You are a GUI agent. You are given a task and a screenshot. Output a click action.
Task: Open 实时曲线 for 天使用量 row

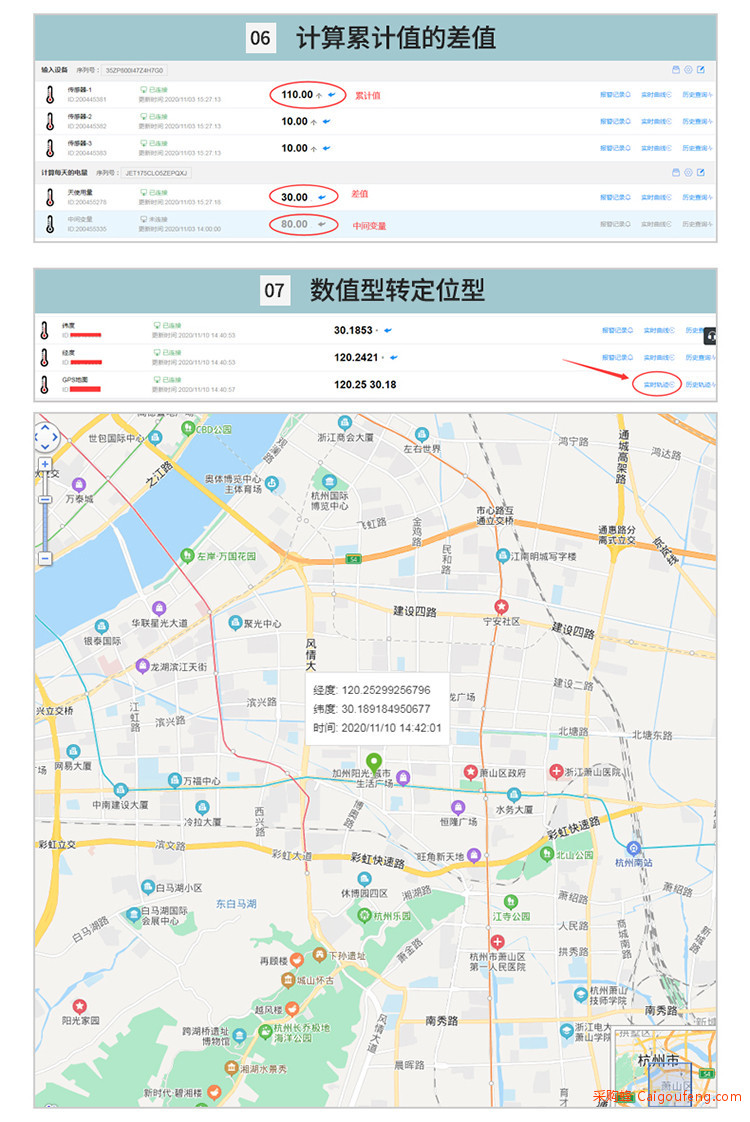click(656, 197)
